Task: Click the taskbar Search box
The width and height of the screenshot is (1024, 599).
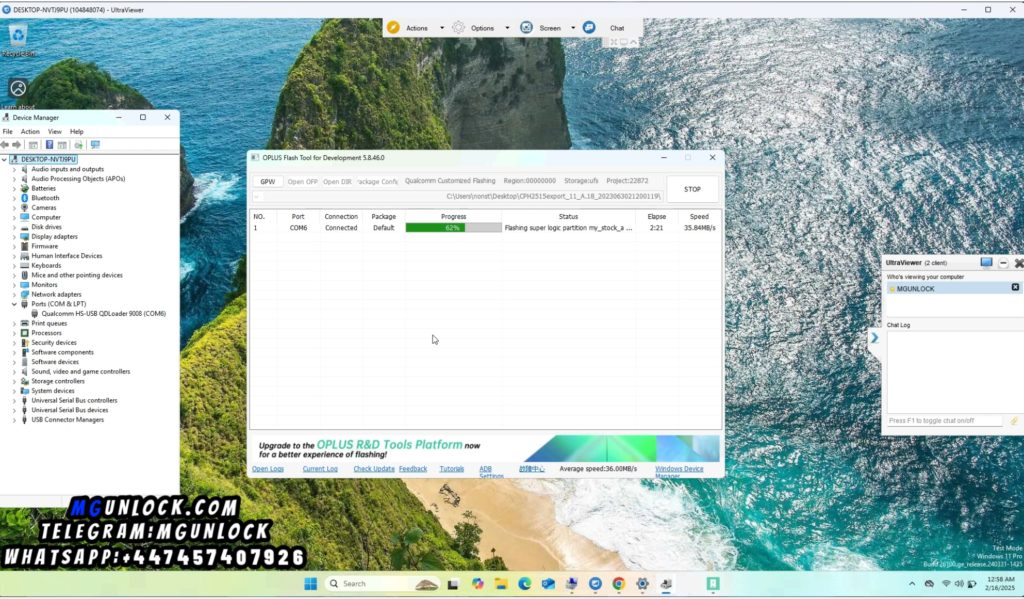Action: pyautogui.click(x=382, y=584)
